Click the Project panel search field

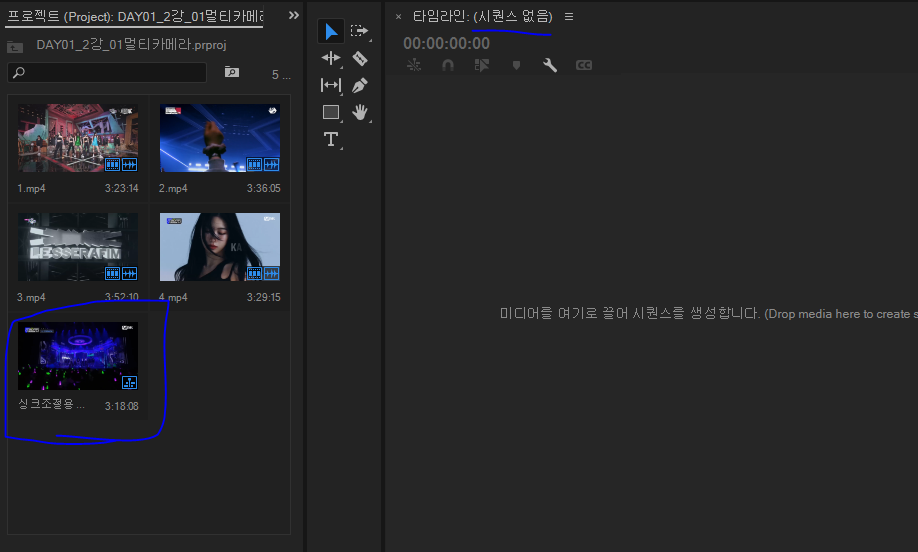click(x=107, y=73)
